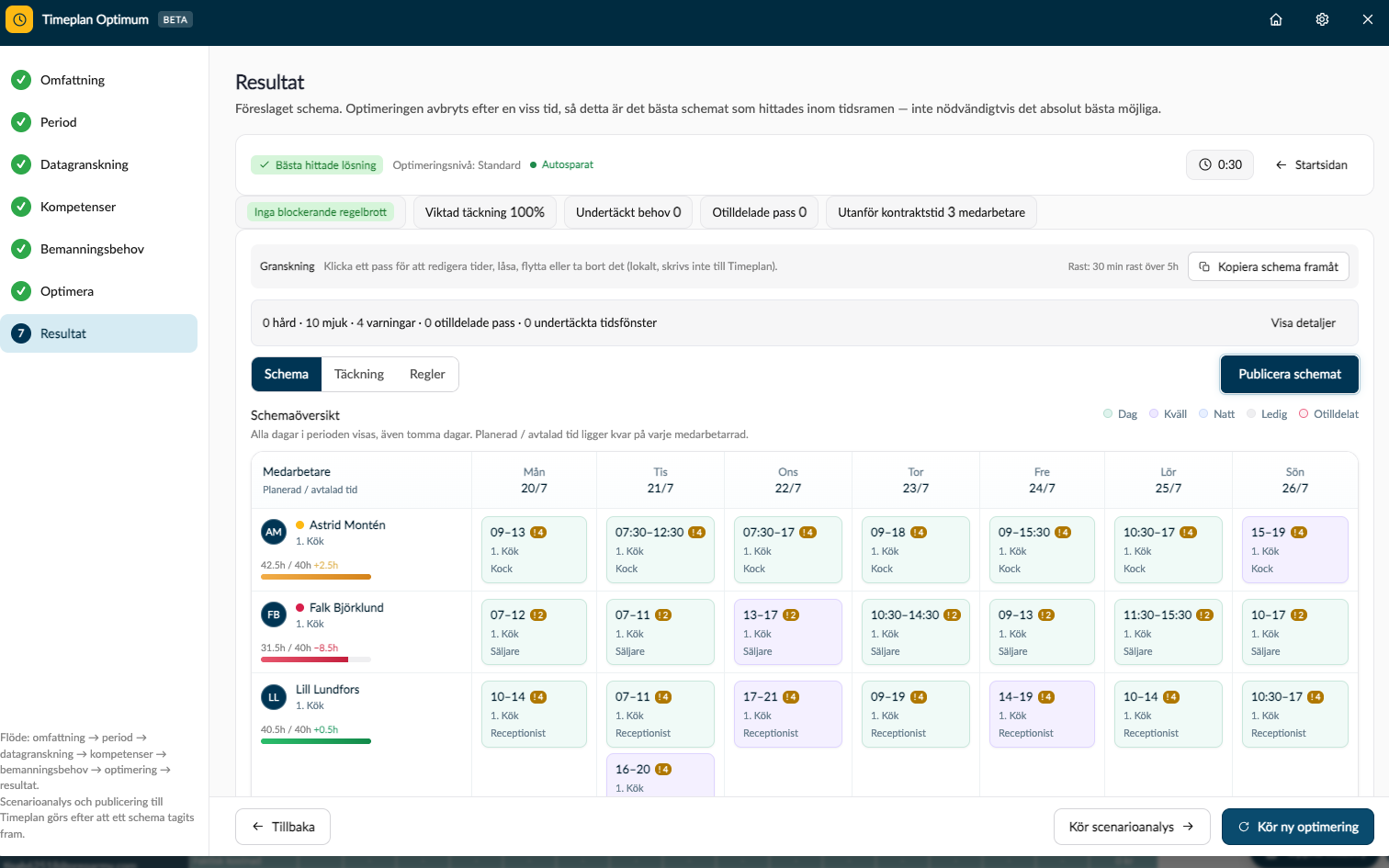Switch to the Regler tab
1389x868 pixels.
427,374
